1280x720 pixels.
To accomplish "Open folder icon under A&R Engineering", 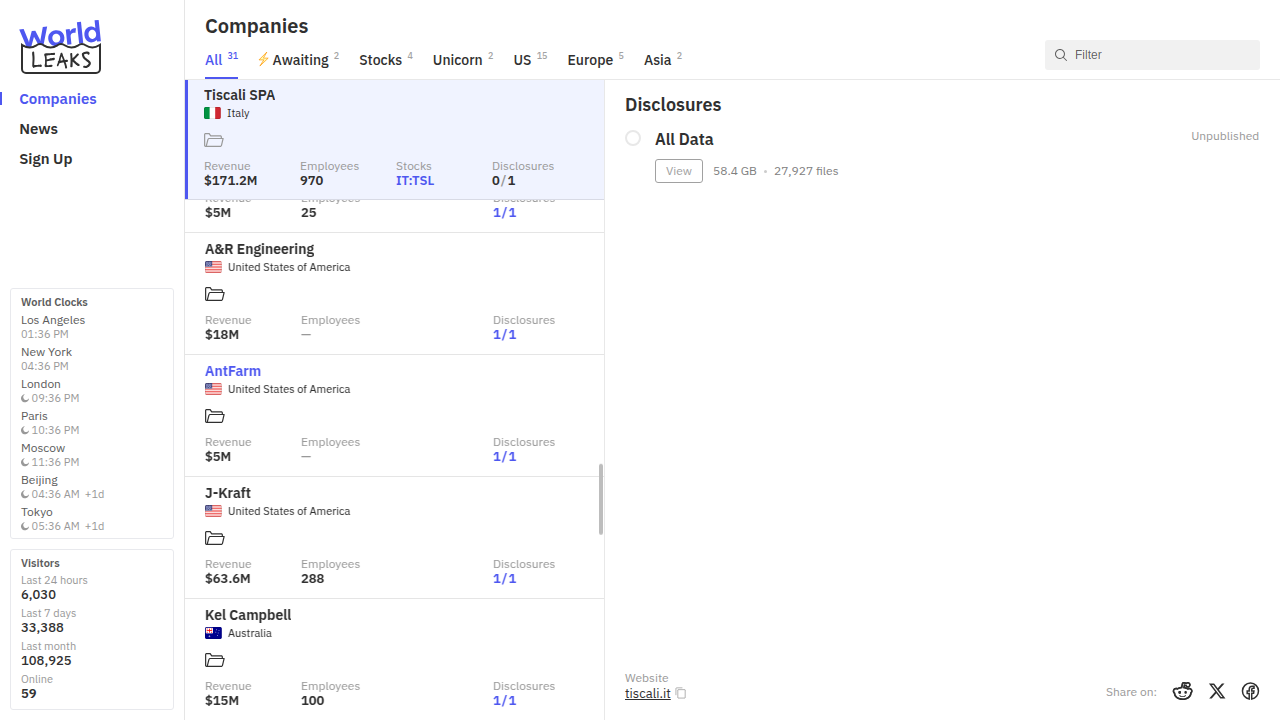I will pyautogui.click(x=214, y=294).
